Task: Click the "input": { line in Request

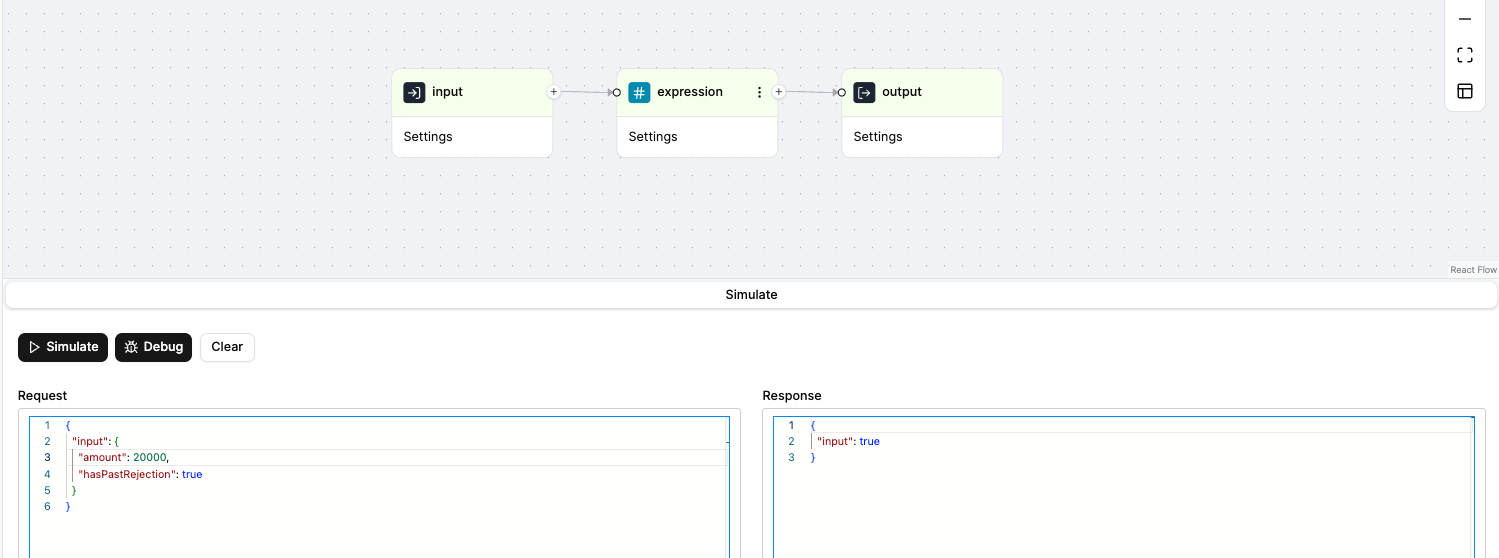Action: [x=96, y=441]
